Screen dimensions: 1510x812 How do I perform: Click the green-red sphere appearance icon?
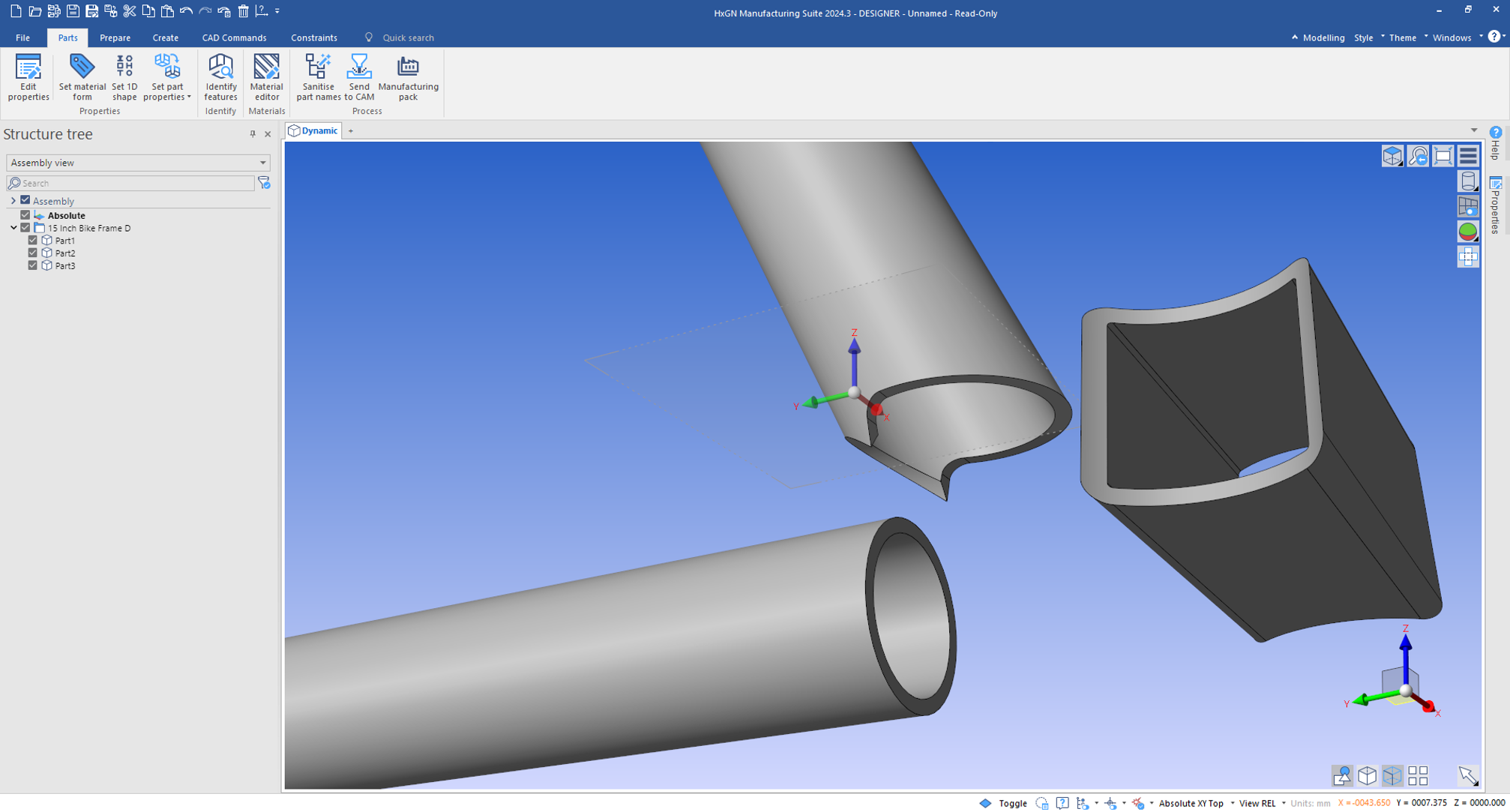click(x=1468, y=232)
